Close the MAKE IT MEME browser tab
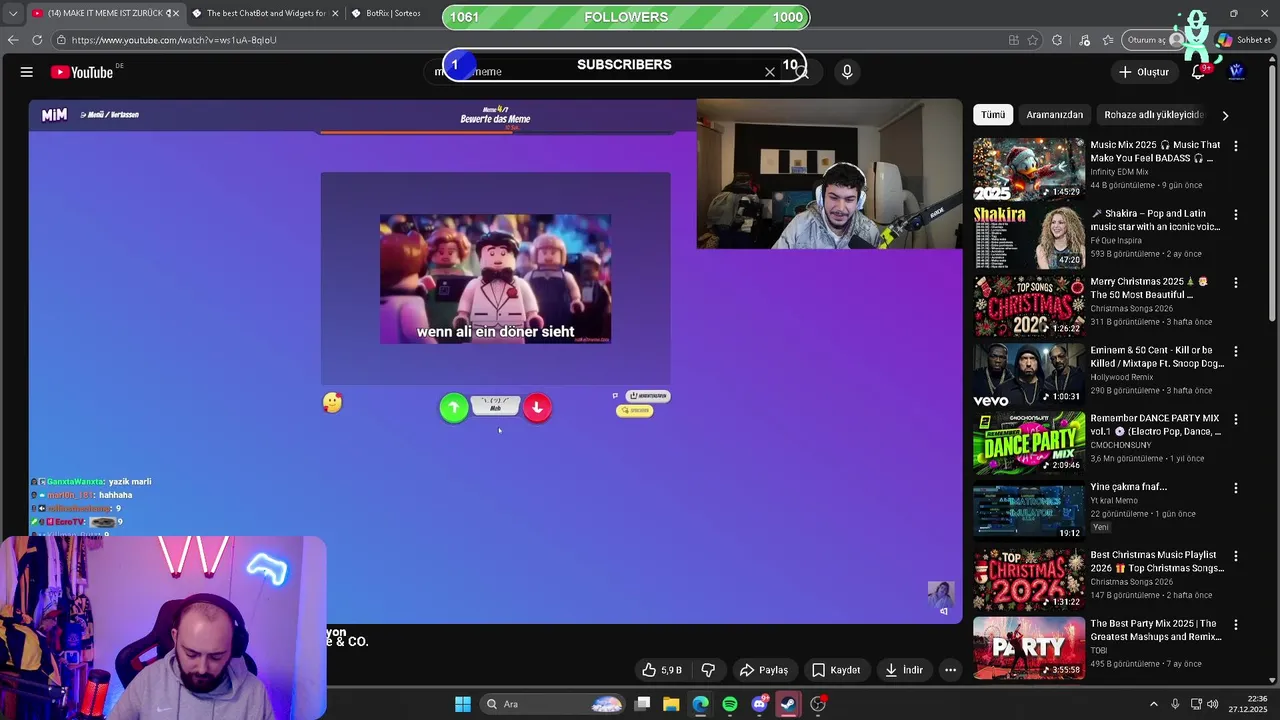This screenshot has width=1280, height=720. pyautogui.click(x=175, y=13)
